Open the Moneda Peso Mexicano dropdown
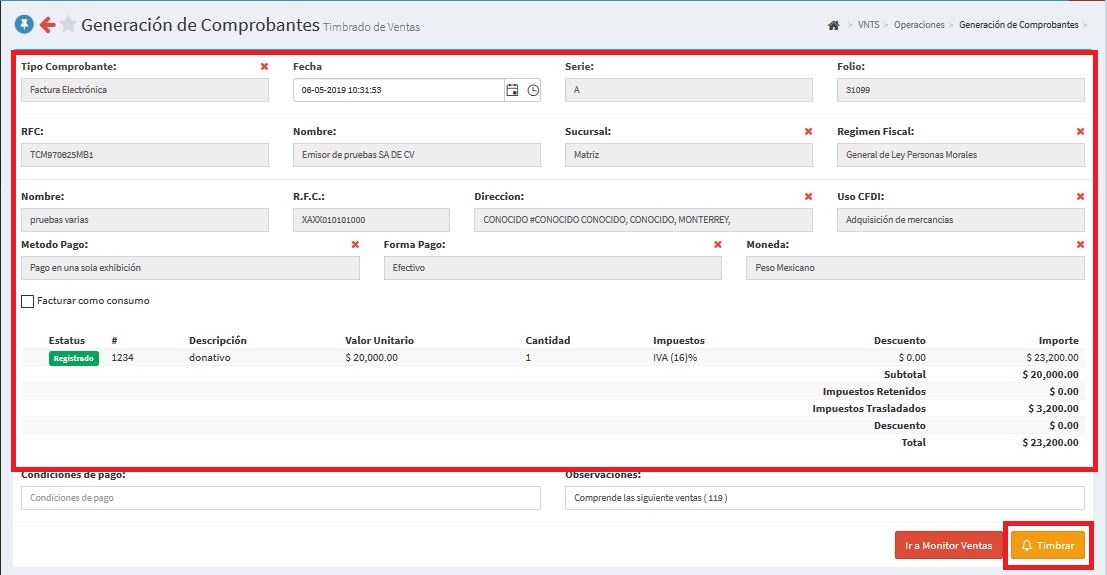This screenshot has height=575, width=1107. coord(914,268)
